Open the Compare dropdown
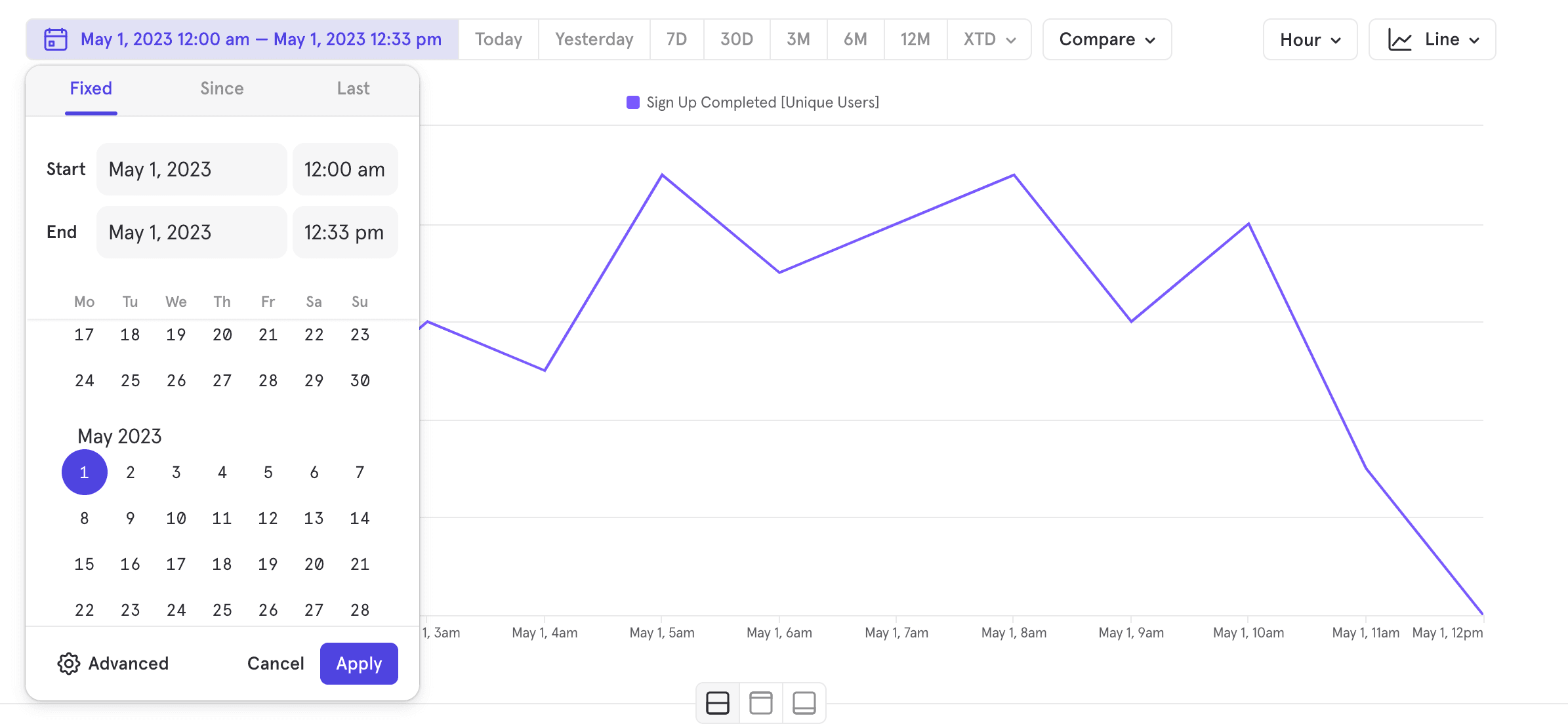 pos(1107,39)
